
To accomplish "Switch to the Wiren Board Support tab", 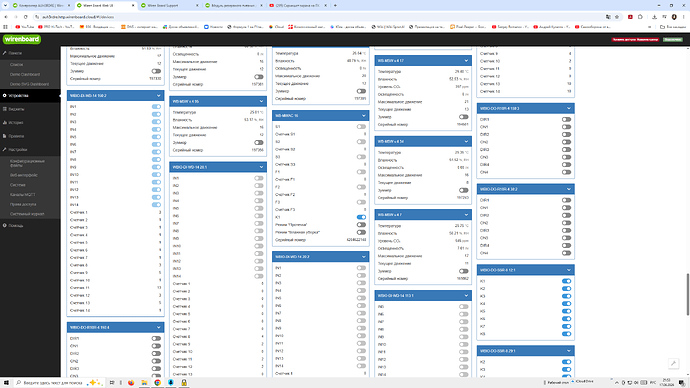I will 169,5.
